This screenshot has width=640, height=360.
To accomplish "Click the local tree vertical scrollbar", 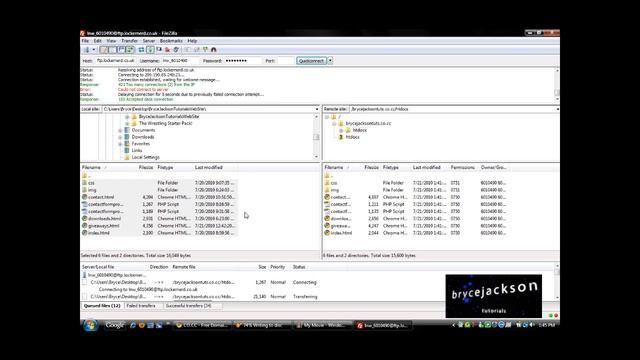I will pyautogui.click(x=316, y=137).
